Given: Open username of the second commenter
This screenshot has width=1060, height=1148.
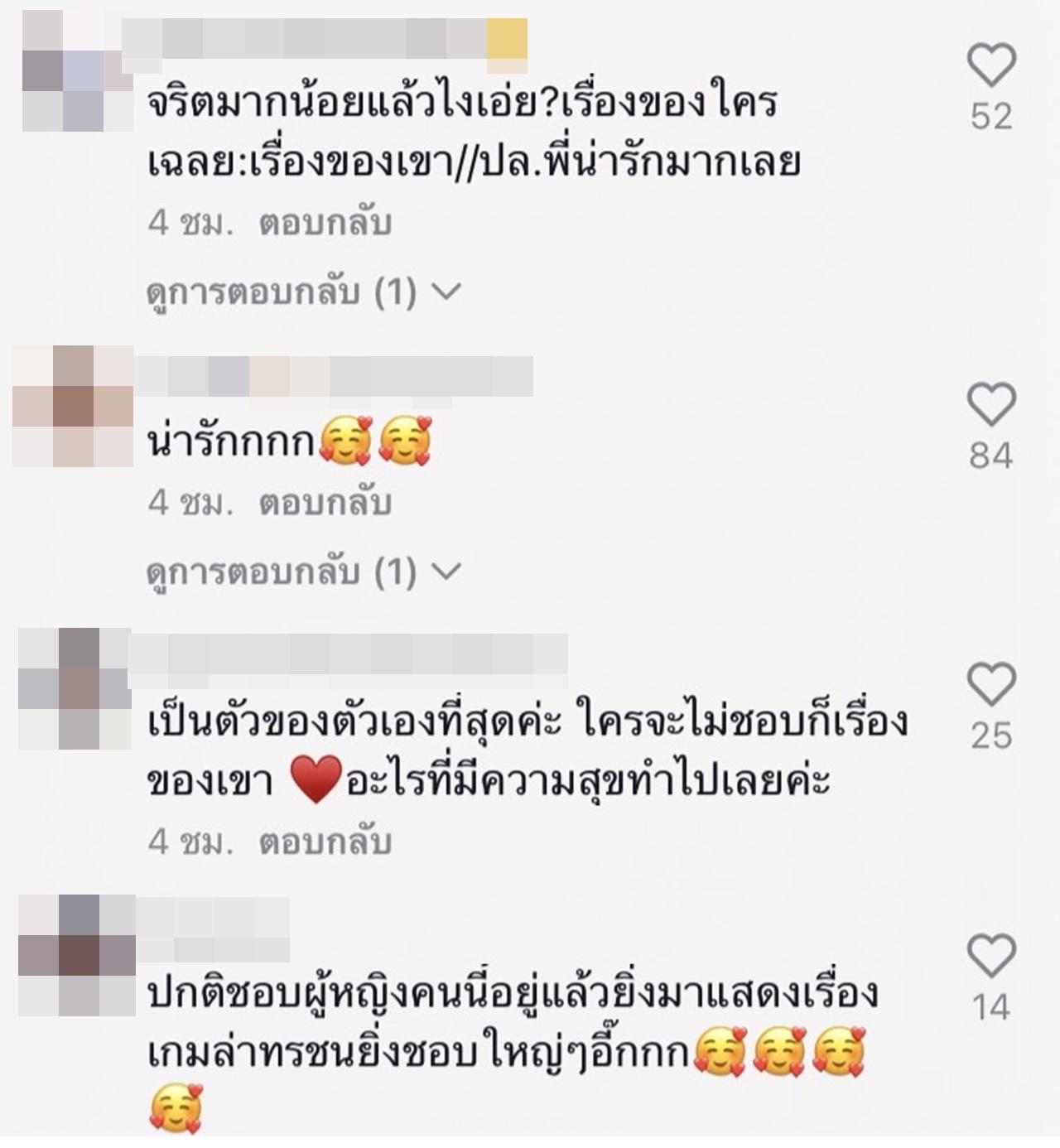Looking at the screenshot, I should point(334,377).
